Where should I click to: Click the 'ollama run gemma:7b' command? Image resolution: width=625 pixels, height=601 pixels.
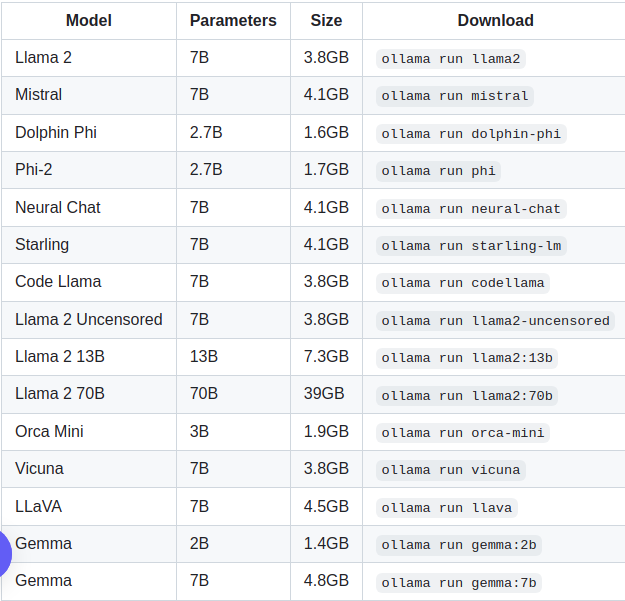point(458,583)
